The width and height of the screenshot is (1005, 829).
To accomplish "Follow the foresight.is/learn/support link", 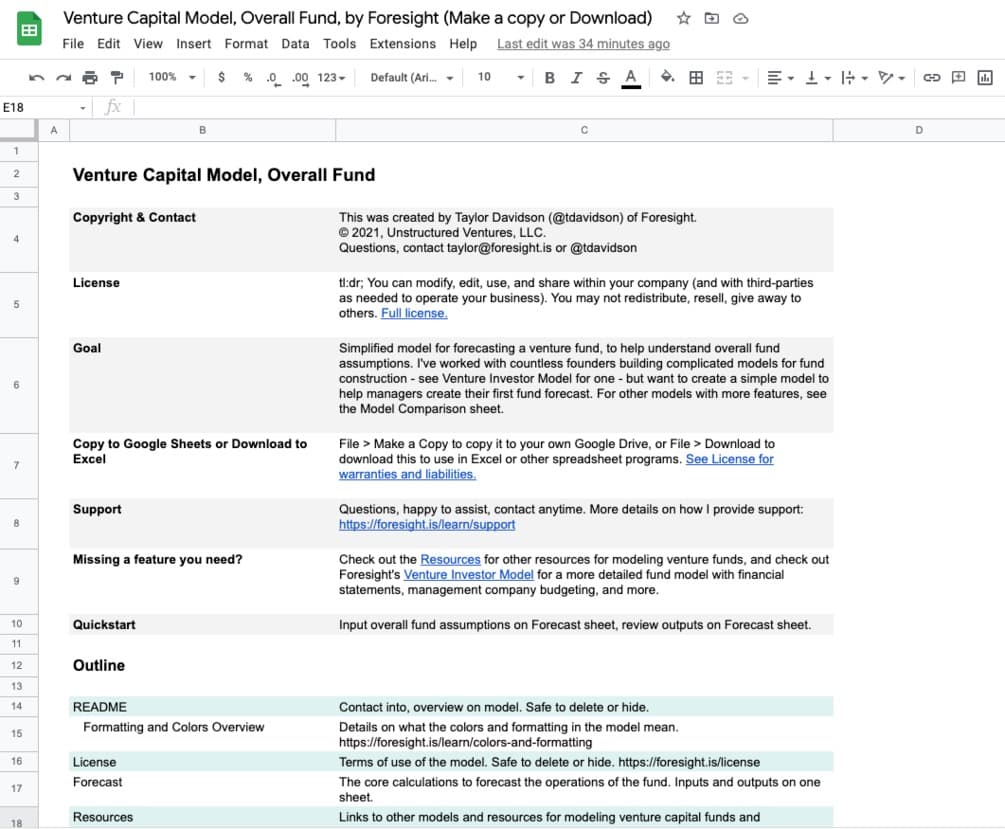I will tap(427, 524).
